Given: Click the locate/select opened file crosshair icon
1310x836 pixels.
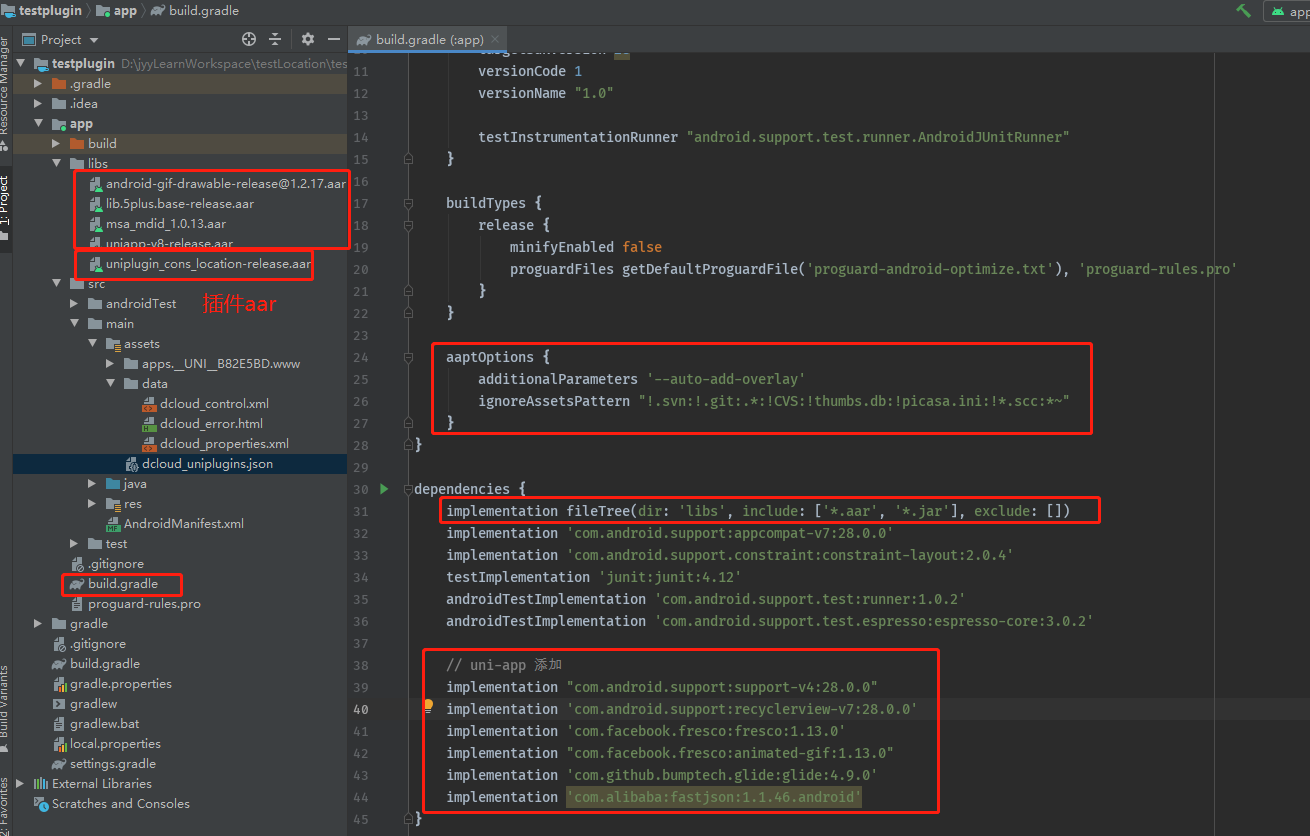Looking at the screenshot, I should click(x=249, y=39).
